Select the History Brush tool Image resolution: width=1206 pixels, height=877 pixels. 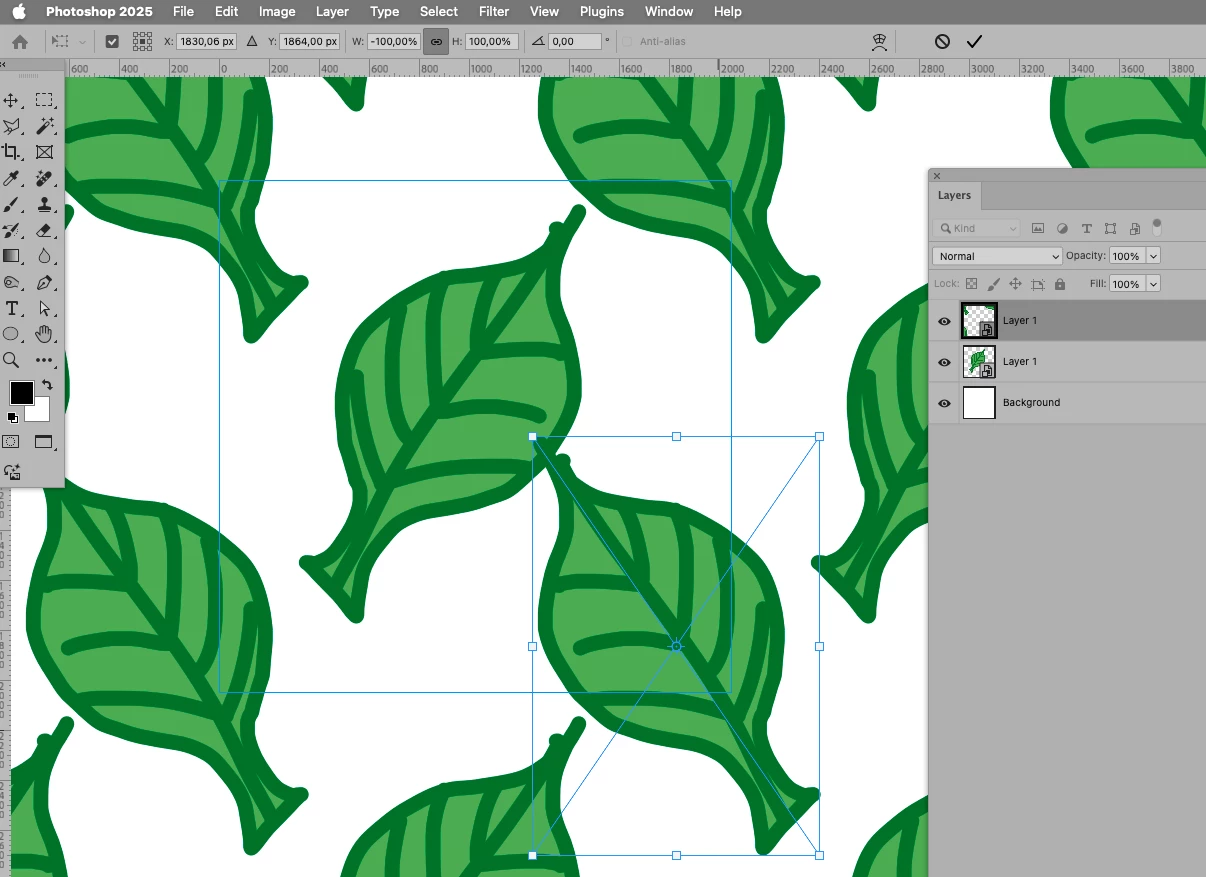tap(12, 230)
